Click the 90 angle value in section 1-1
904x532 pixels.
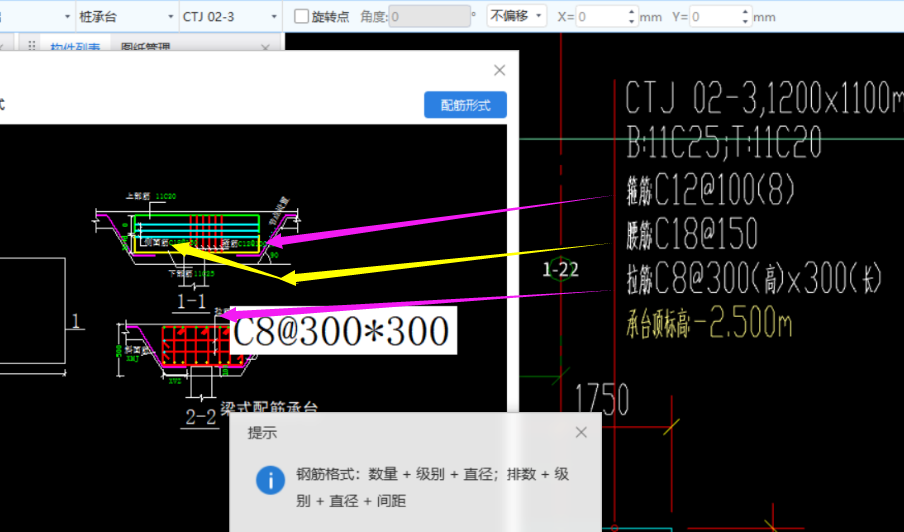274,255
